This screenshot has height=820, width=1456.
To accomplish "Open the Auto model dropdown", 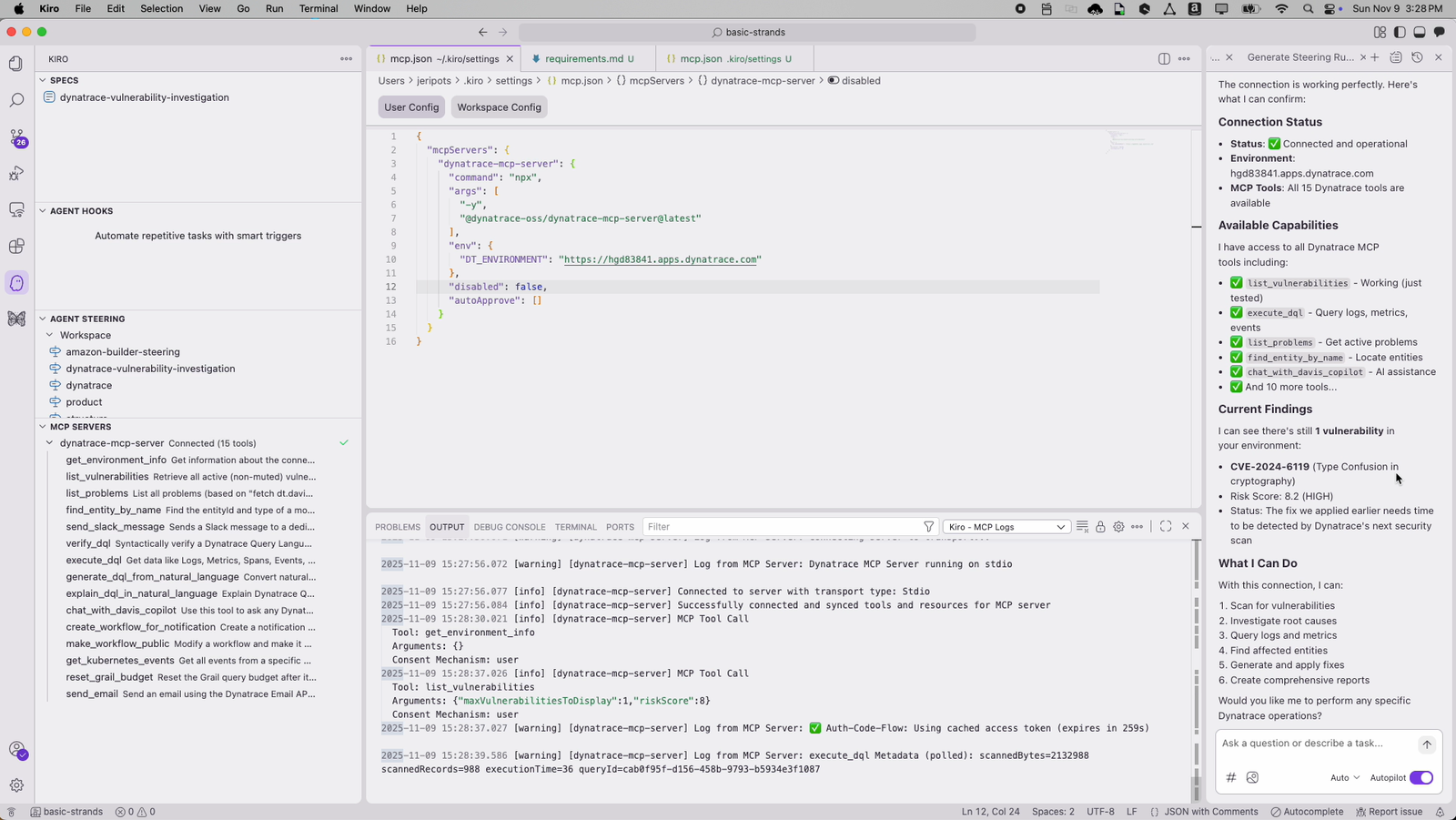I will [x=1345, y=777].
